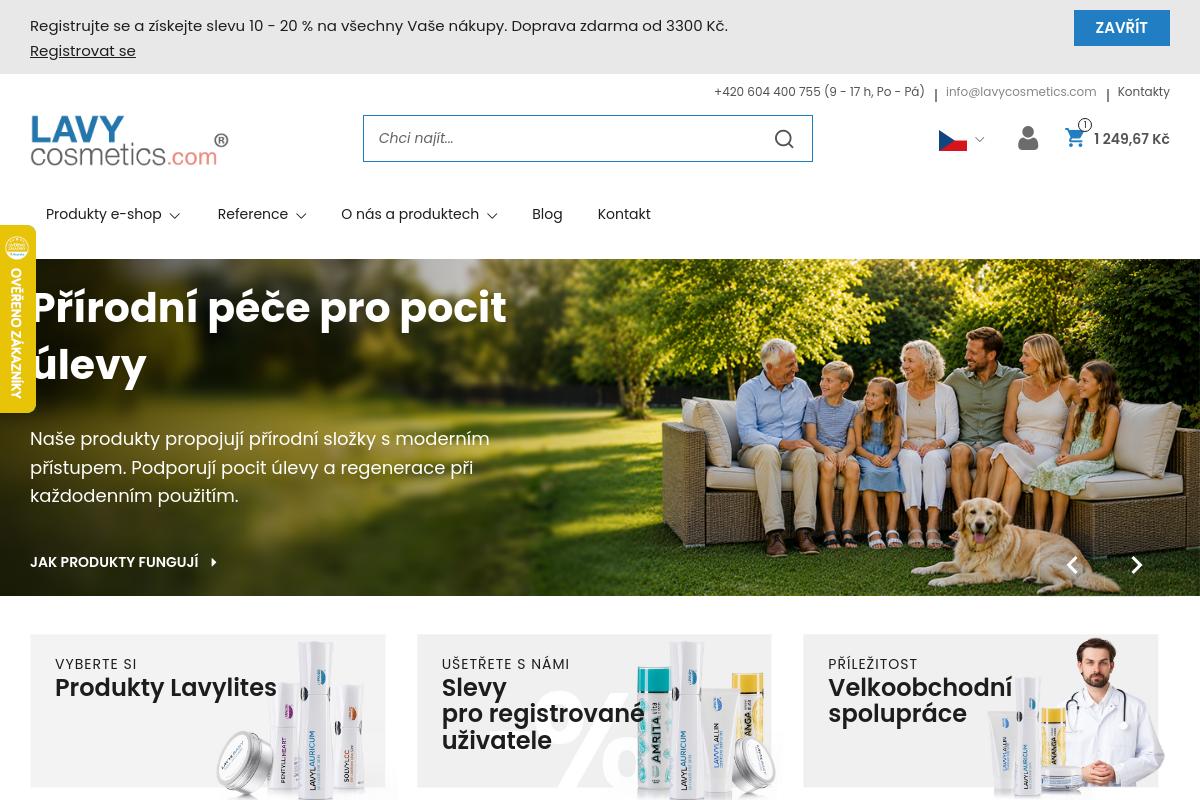Open the Ověřeno zákazníky side badge

[x=17, y=319]
